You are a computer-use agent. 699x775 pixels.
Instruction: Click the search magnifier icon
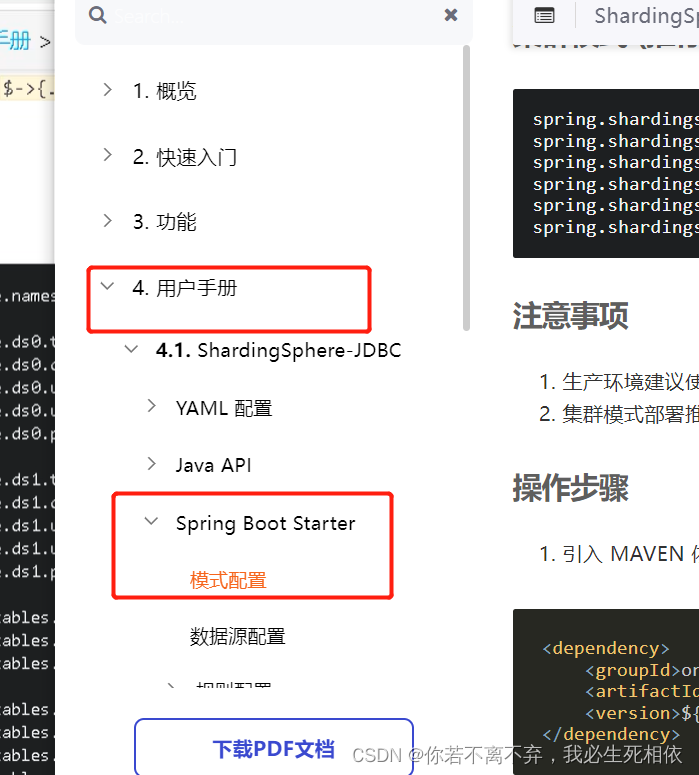97,15
